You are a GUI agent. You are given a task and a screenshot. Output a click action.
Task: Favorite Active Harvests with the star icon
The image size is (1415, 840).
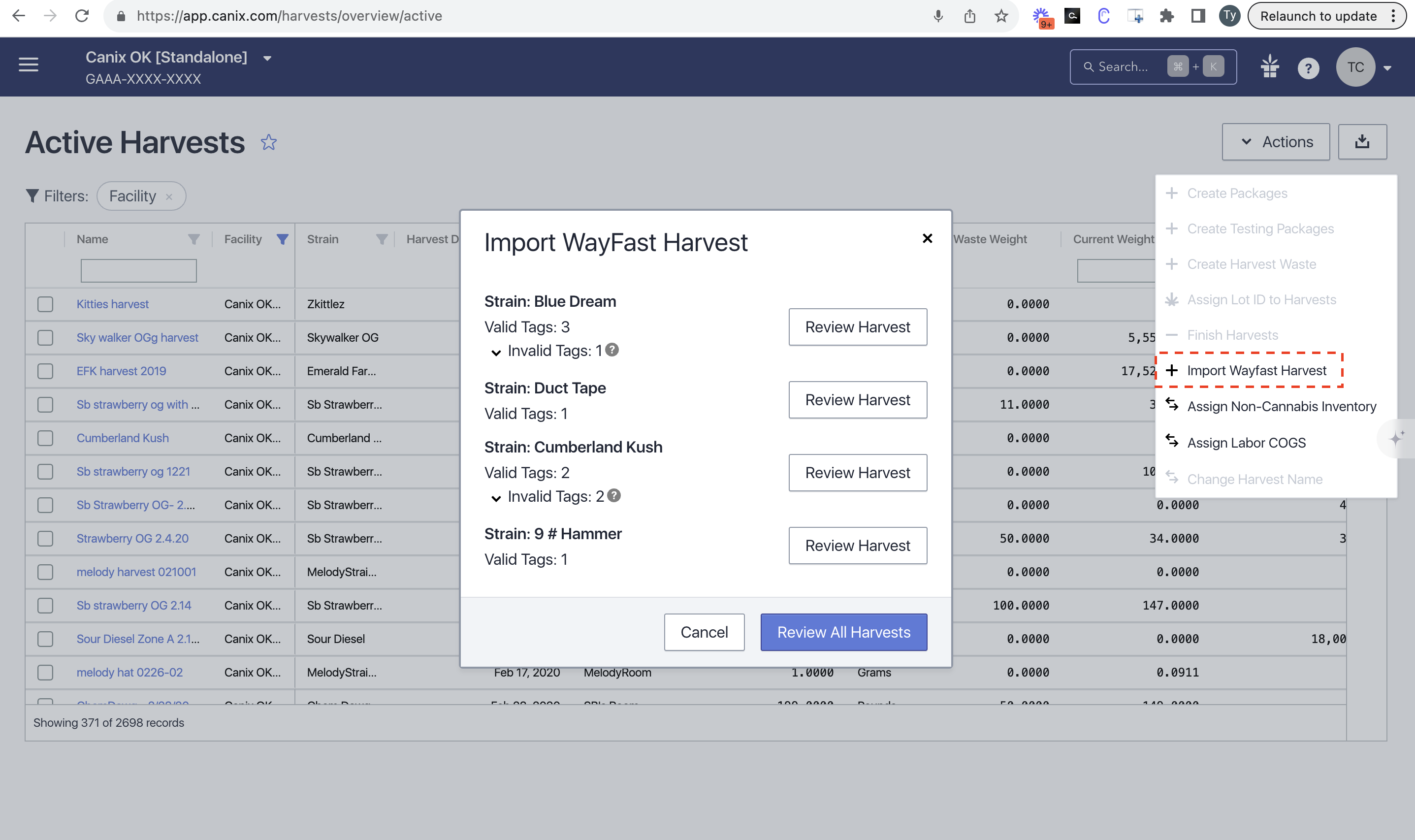(x=269, y=142)
